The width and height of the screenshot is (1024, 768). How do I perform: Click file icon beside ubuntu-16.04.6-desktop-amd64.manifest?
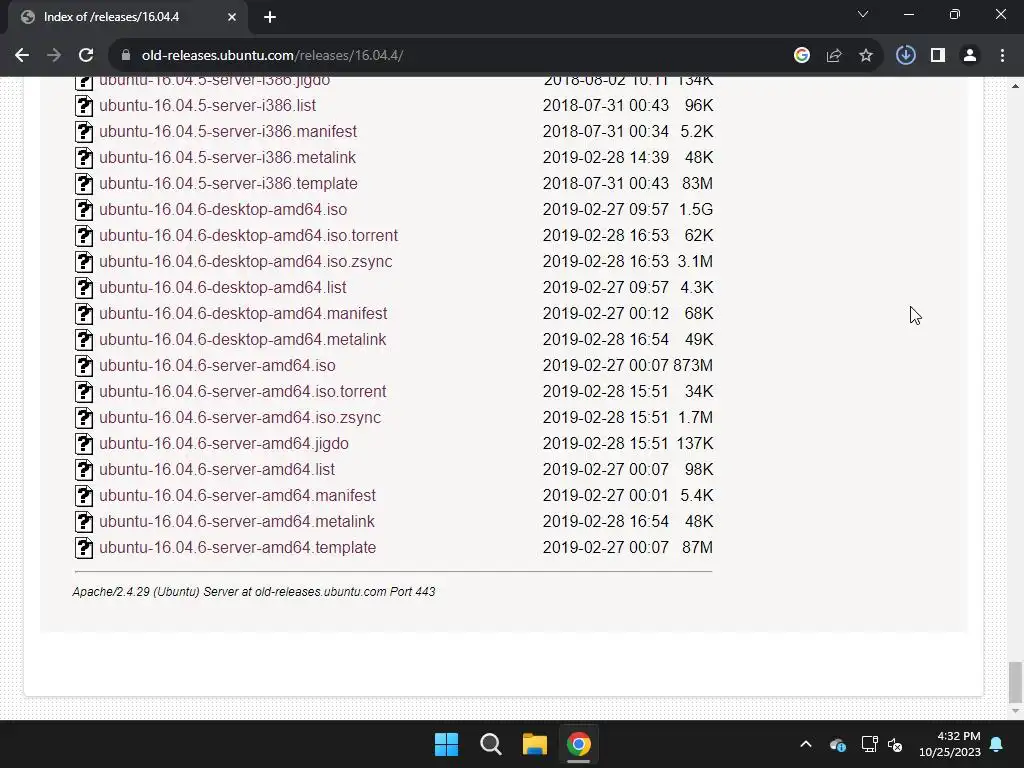point(84,314)
